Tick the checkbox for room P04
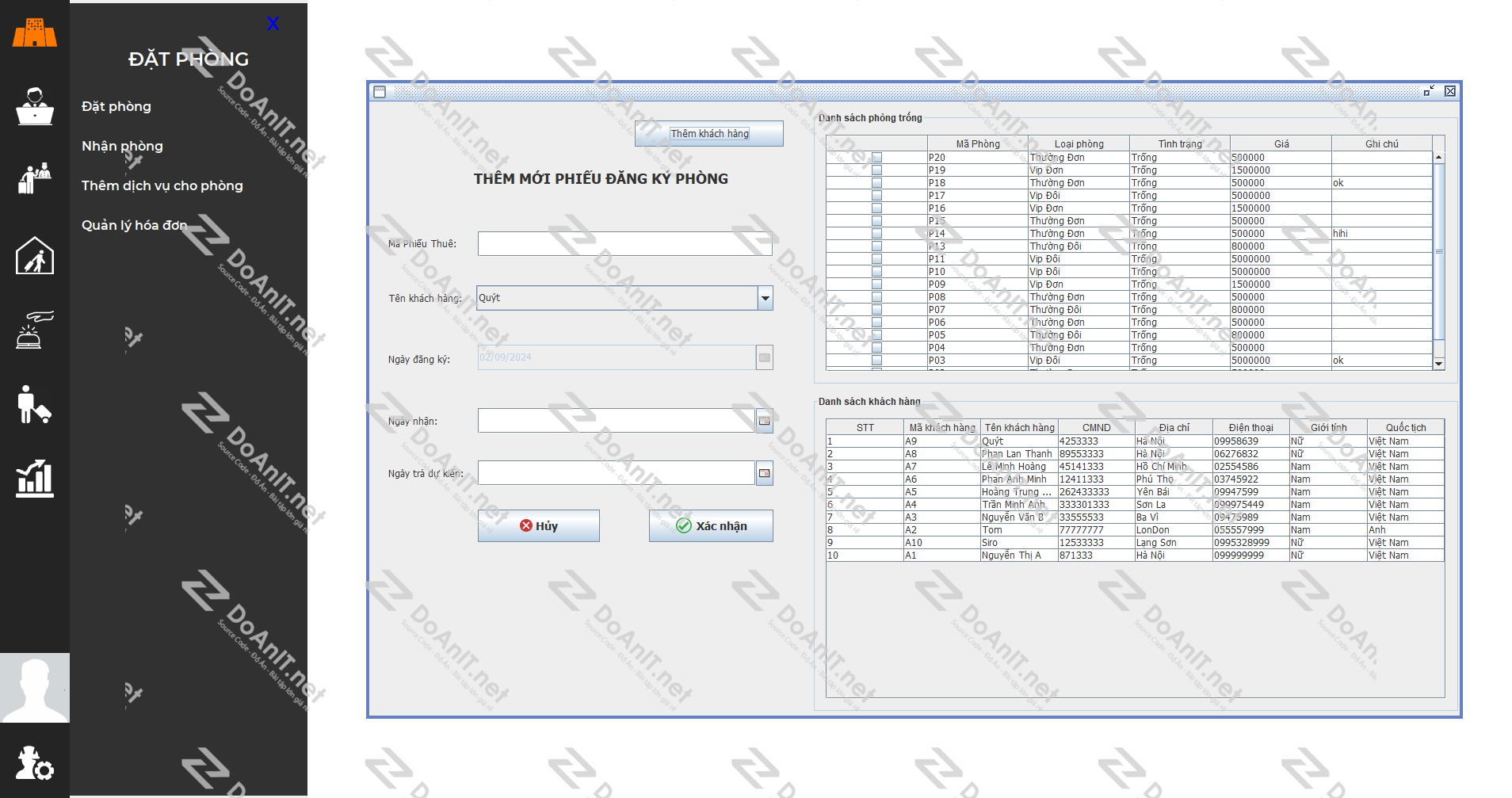This screenshot has width=1512, height=798. pyautogui.click(x=876, y=348)
